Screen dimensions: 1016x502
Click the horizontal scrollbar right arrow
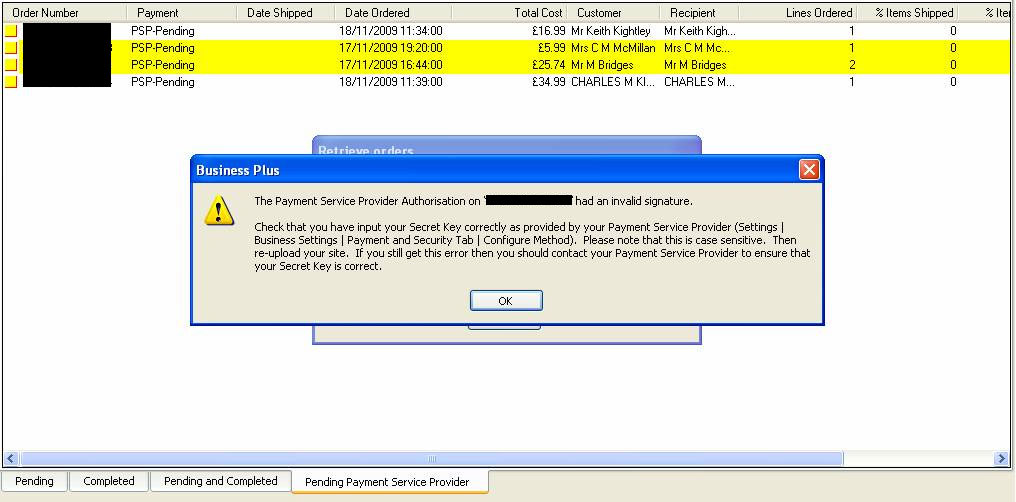[x=1001, y=459]
